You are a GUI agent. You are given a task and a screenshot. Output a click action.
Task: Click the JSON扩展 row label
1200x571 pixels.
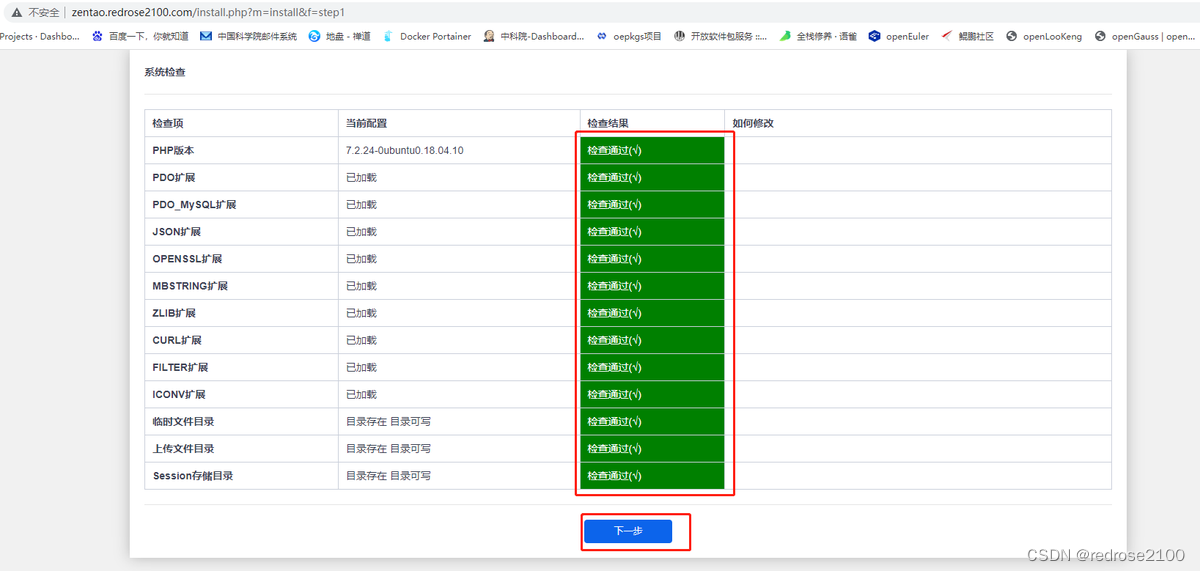[x=176, y=231]
